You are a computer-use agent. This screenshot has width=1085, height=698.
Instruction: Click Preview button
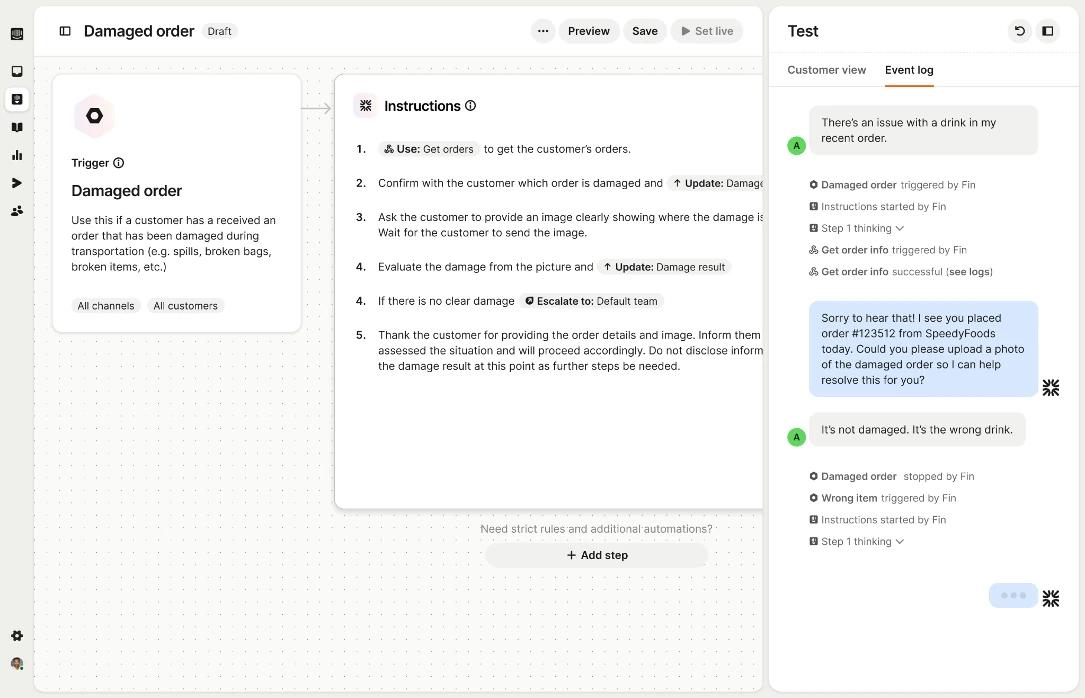tap(589, 31)
